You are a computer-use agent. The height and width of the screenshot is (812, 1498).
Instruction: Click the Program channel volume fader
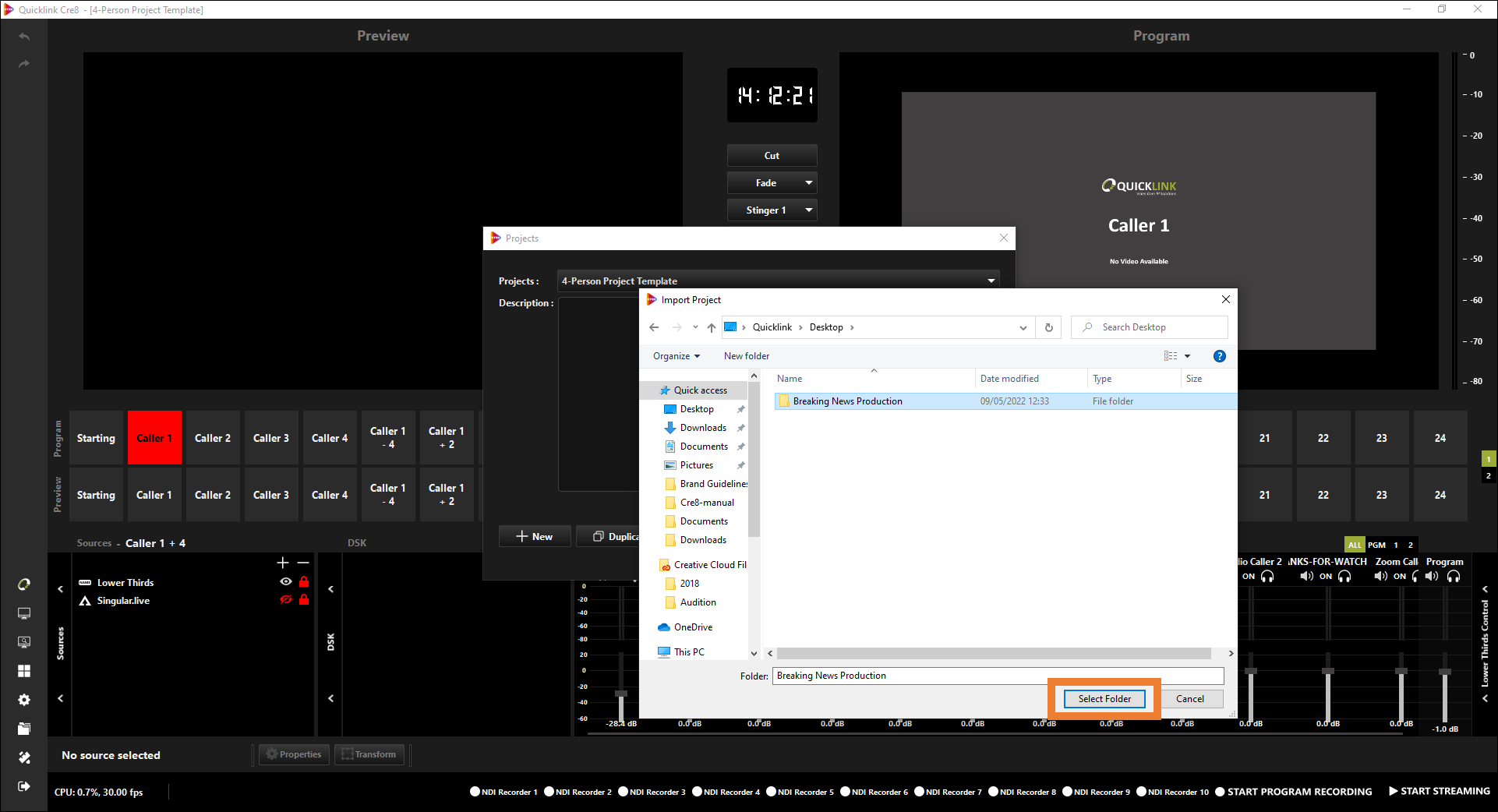(1445, 672)
